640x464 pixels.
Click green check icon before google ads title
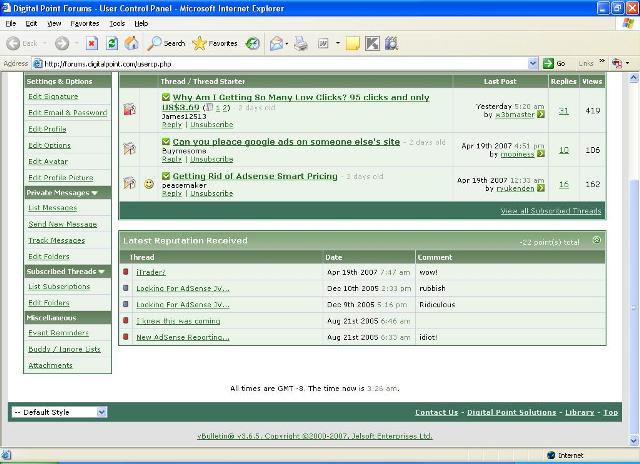(166, 142)
